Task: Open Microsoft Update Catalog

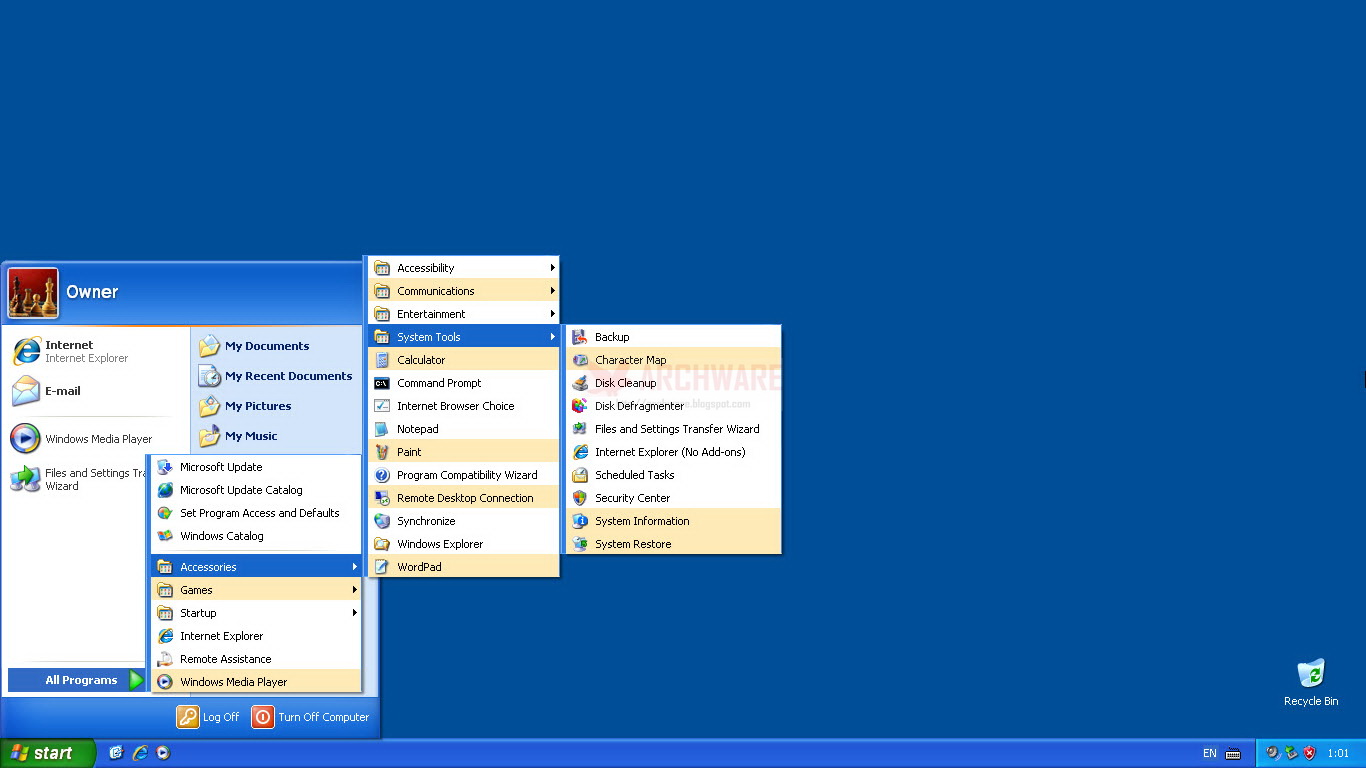Action: (x=256, y=490)
